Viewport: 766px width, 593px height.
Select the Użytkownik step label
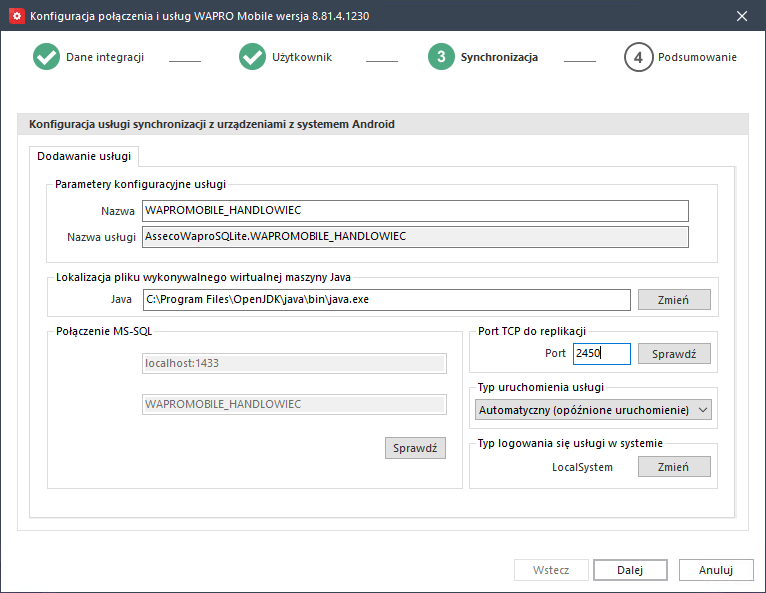302,57
